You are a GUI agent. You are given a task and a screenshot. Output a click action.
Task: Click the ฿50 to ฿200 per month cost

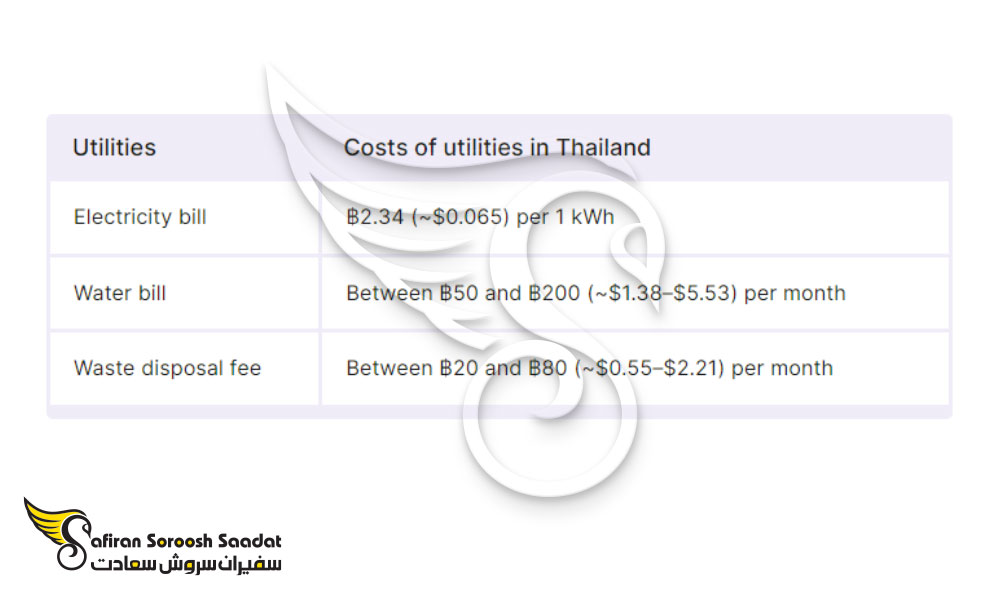(596, 293)
